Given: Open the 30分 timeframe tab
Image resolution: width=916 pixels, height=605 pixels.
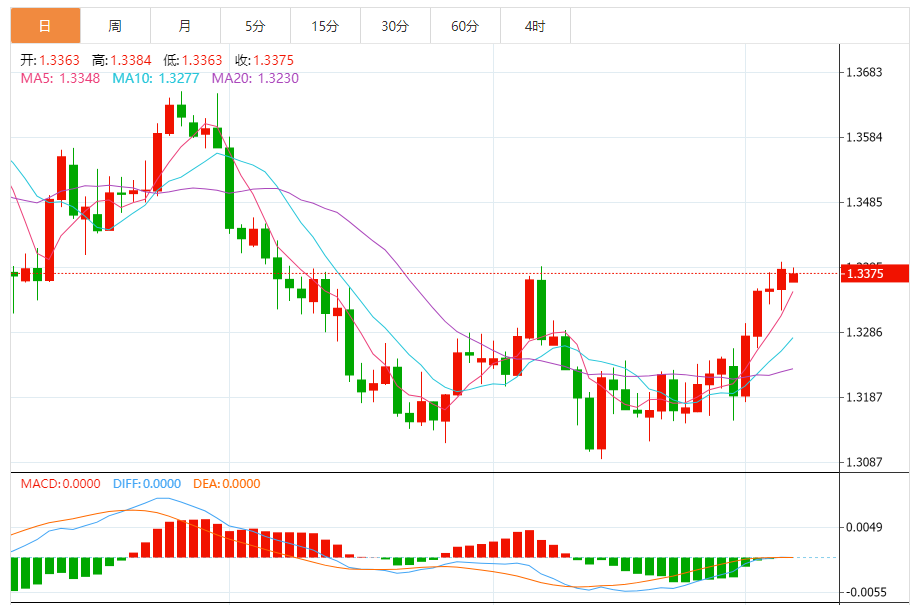Looking at the screenshot, I should [395, 26].
